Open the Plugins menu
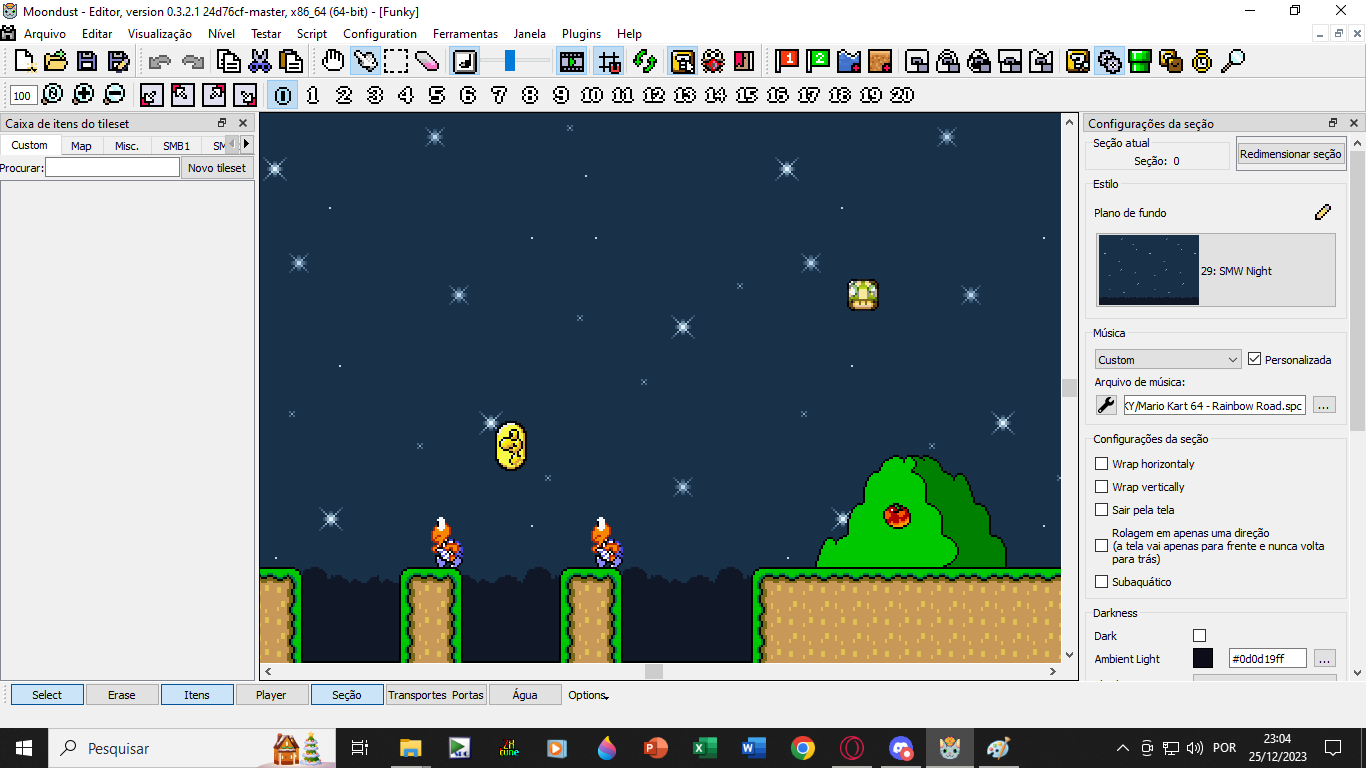This screenshot has width=1366, height=768. (581, 34)
